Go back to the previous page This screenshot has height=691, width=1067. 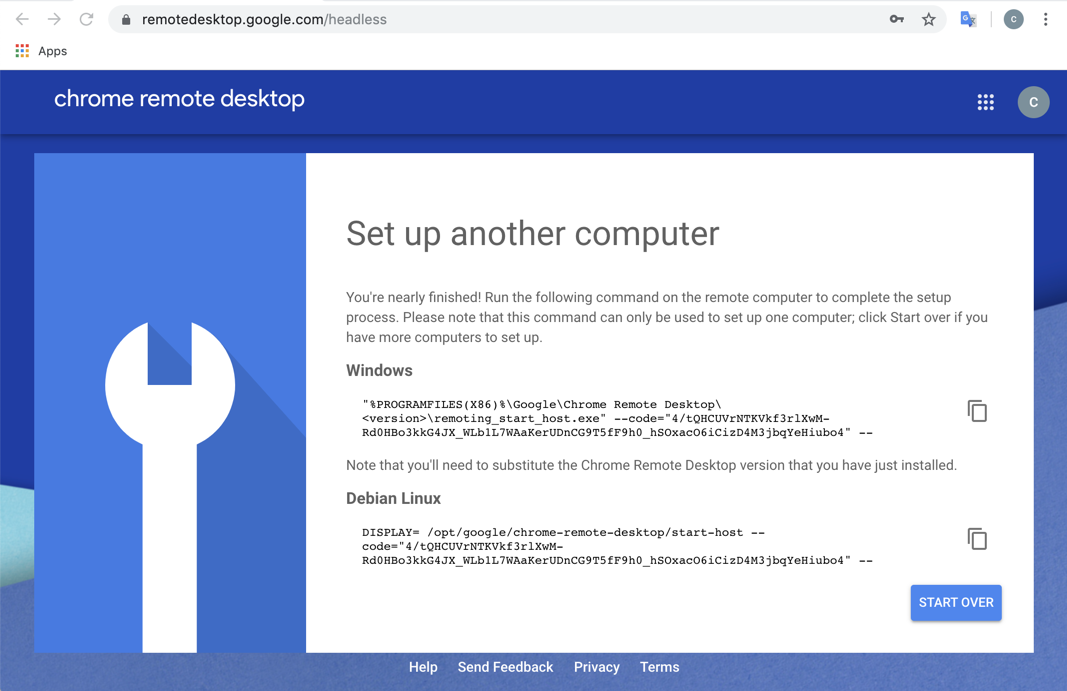click(x=22, y=19)
